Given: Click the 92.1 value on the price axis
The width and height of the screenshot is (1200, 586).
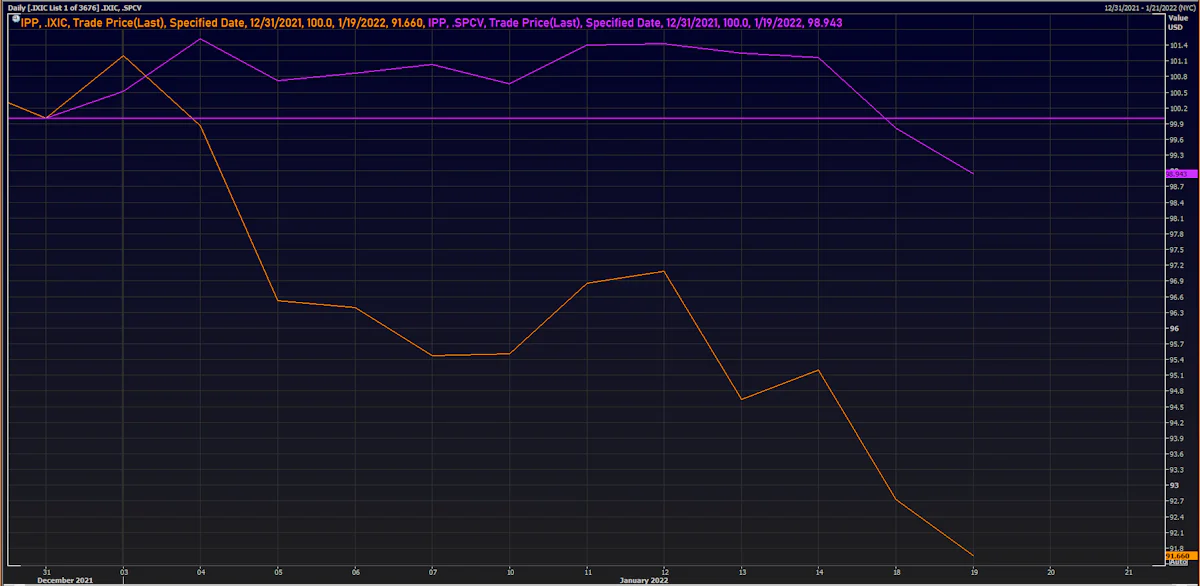Looking at the screenshot, I should (x=1176, y=532).
